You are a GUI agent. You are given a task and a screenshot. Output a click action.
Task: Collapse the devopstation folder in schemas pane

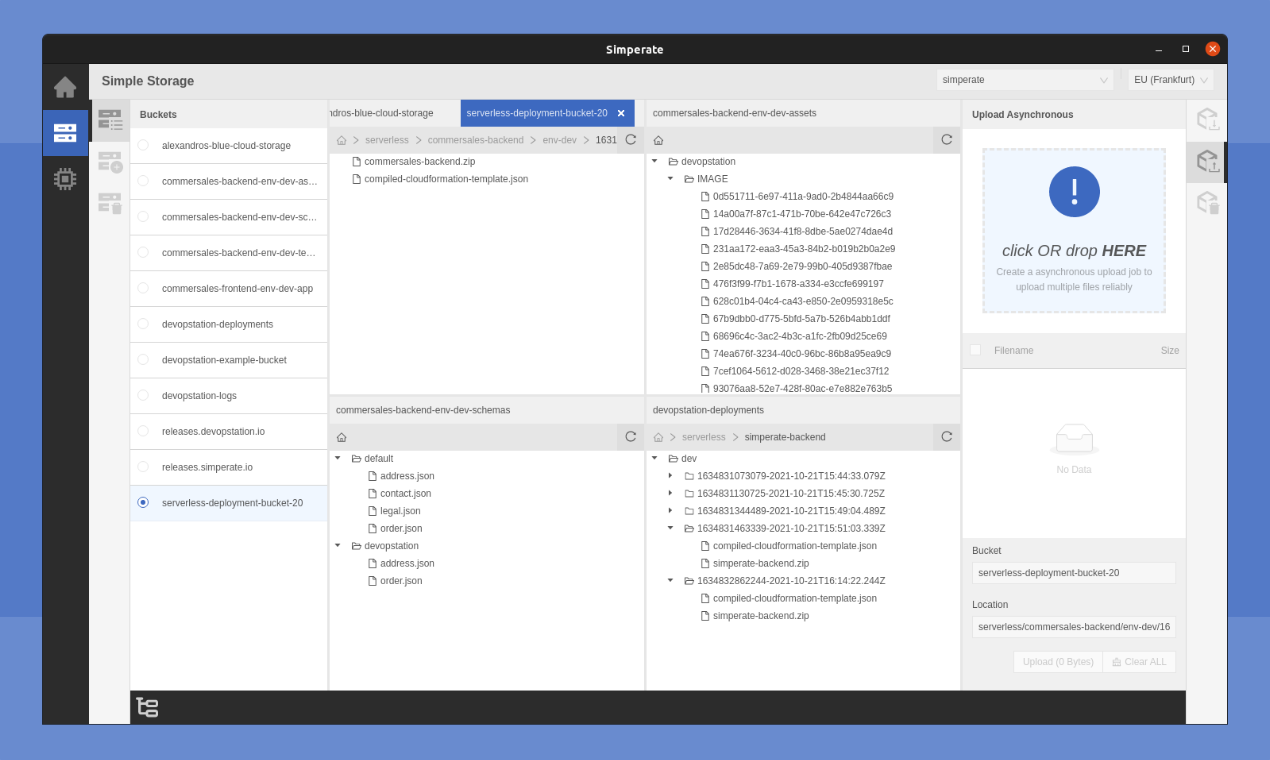coord(337,546)
